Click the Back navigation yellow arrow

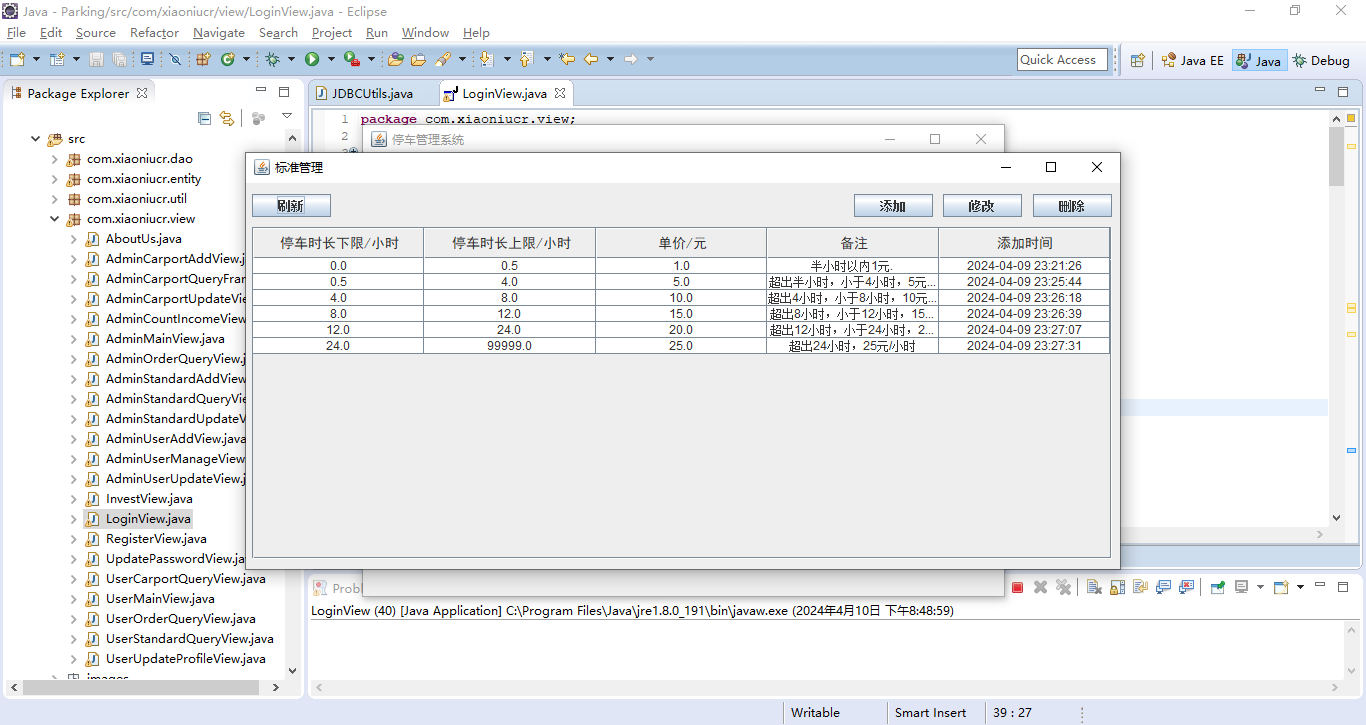coord(591,59)
